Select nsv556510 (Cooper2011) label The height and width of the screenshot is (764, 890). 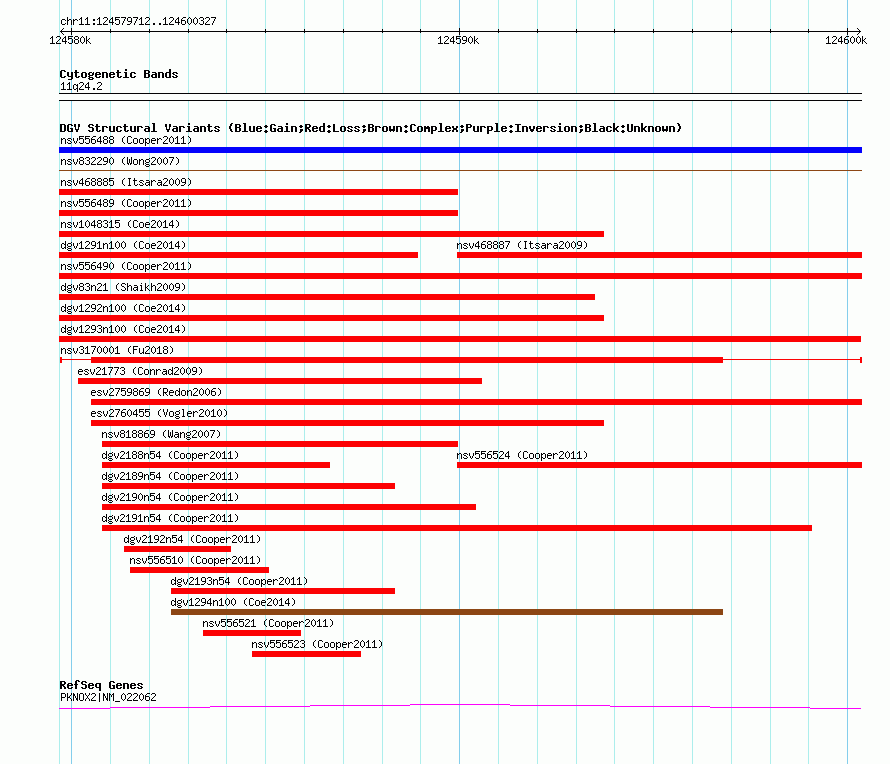tap(195, 560)
